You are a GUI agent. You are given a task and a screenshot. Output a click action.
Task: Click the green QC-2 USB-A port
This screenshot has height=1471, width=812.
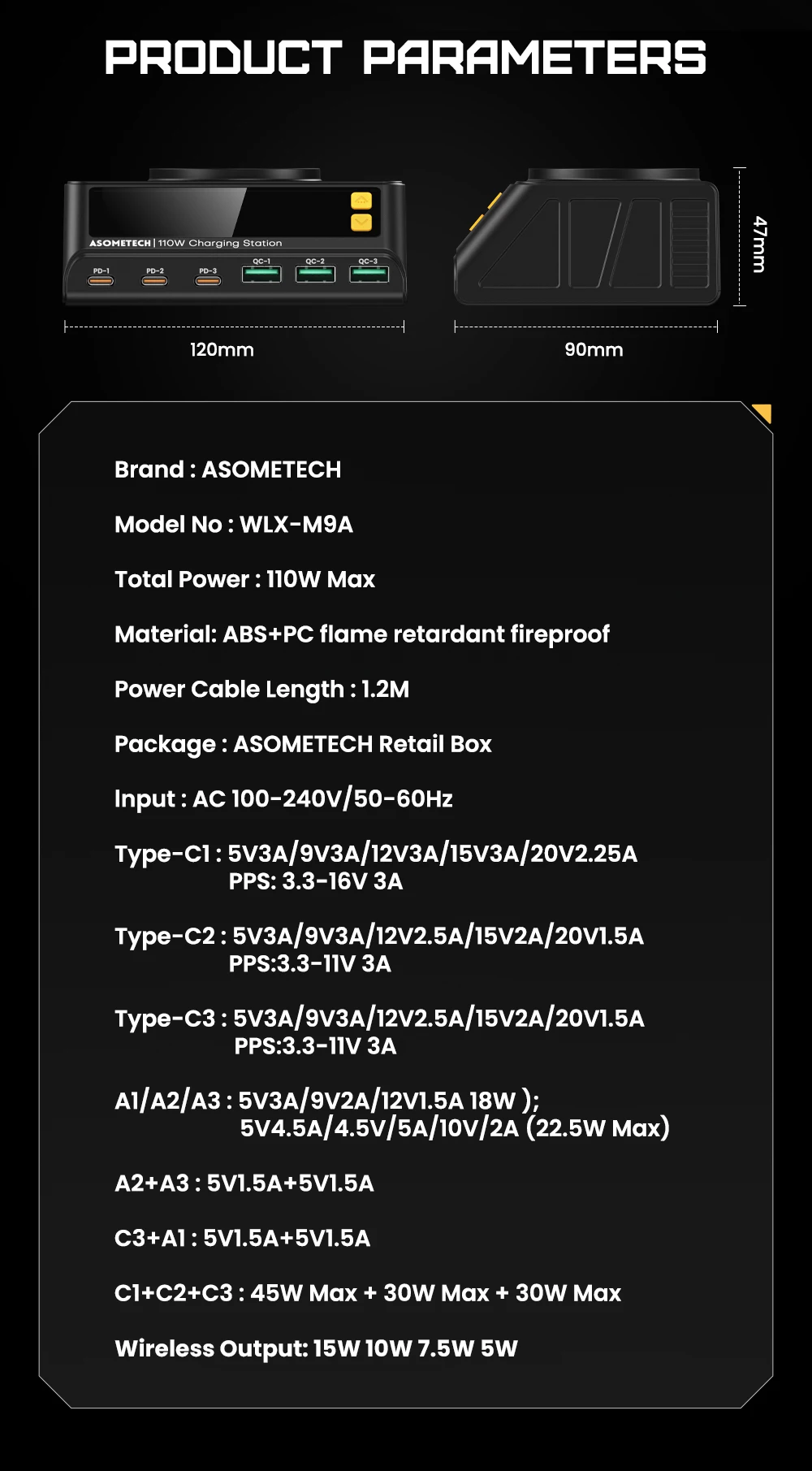[315, 275]
